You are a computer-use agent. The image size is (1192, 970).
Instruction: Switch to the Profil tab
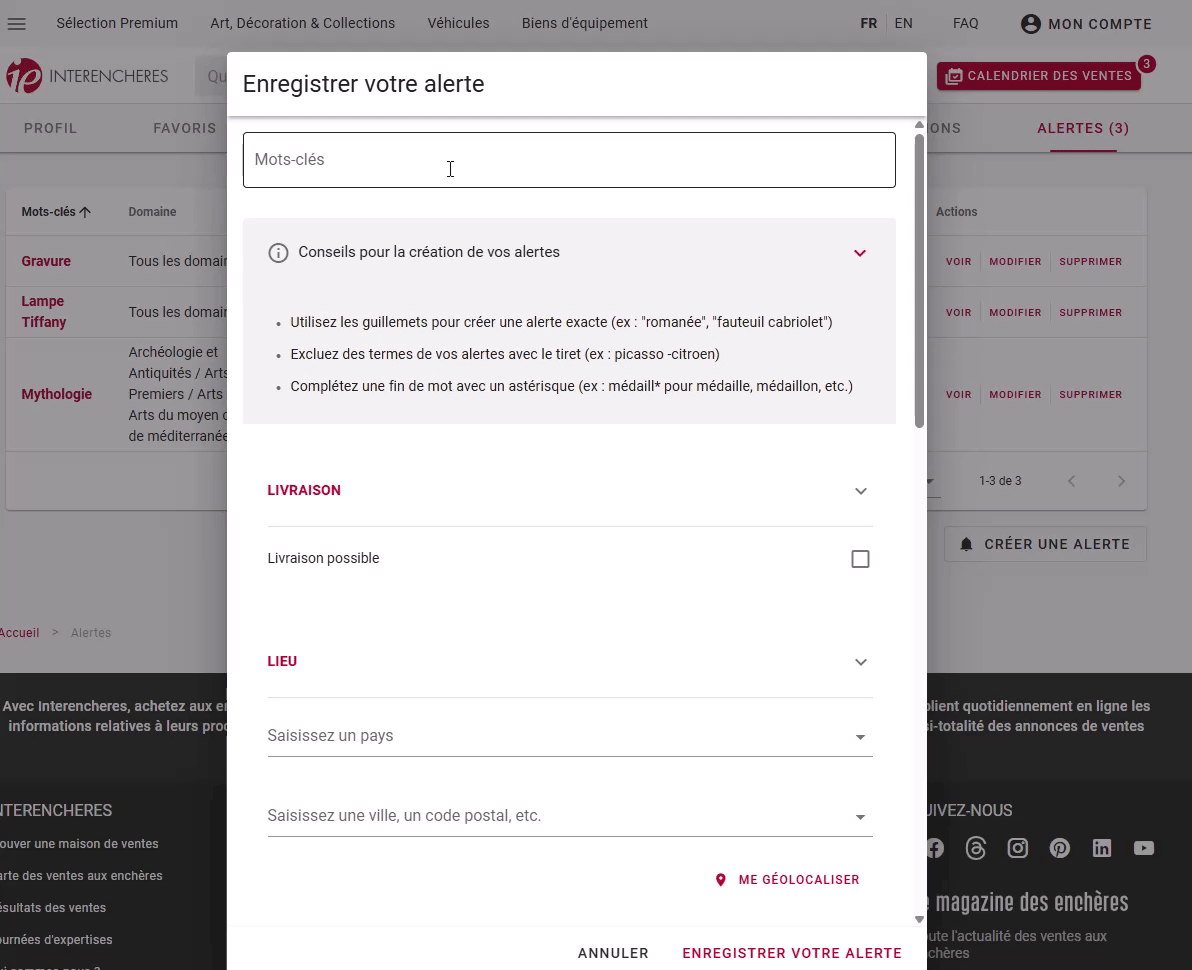(50, 128)
